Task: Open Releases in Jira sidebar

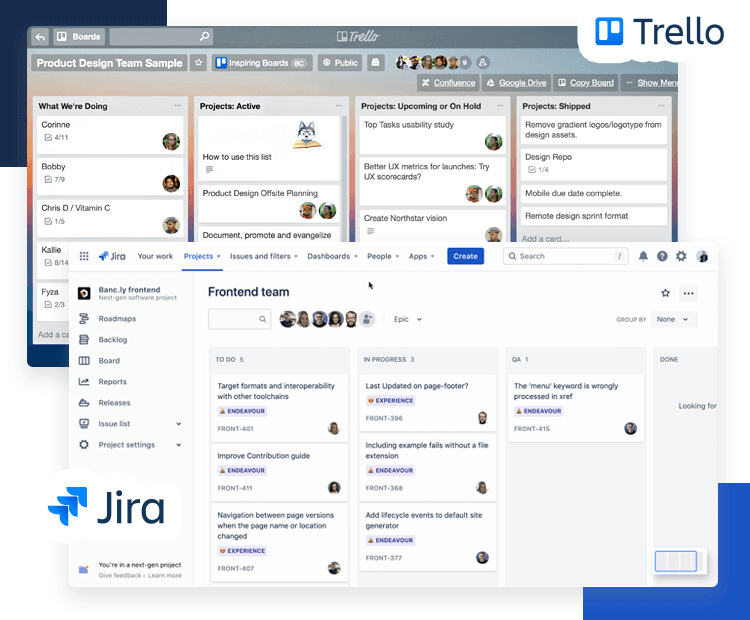Action: tap(114, 403)
